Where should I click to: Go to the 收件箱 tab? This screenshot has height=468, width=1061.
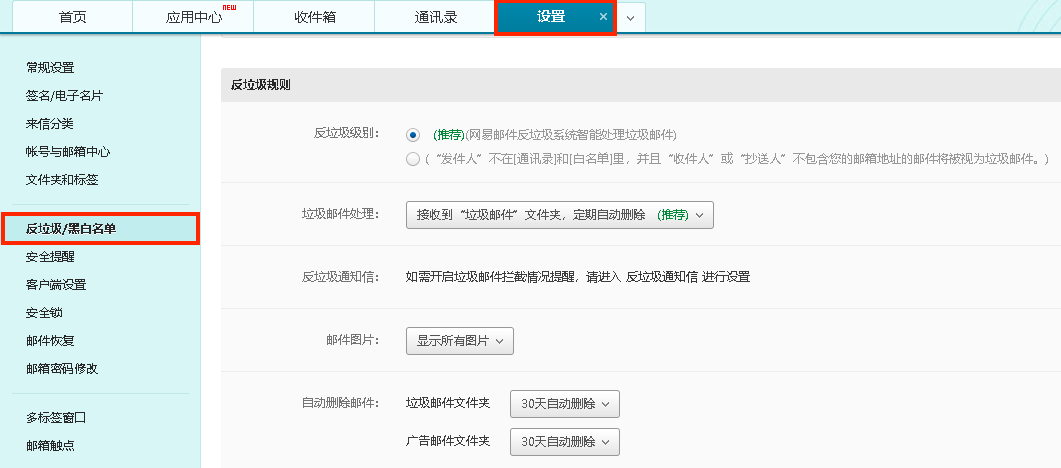pyautogui.click(x=314, y=17)
